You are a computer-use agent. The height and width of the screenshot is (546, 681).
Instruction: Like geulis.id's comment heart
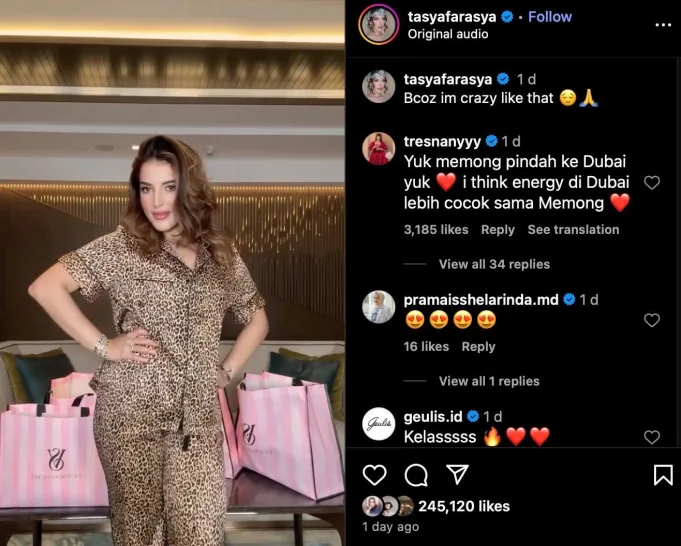[652, 437]
